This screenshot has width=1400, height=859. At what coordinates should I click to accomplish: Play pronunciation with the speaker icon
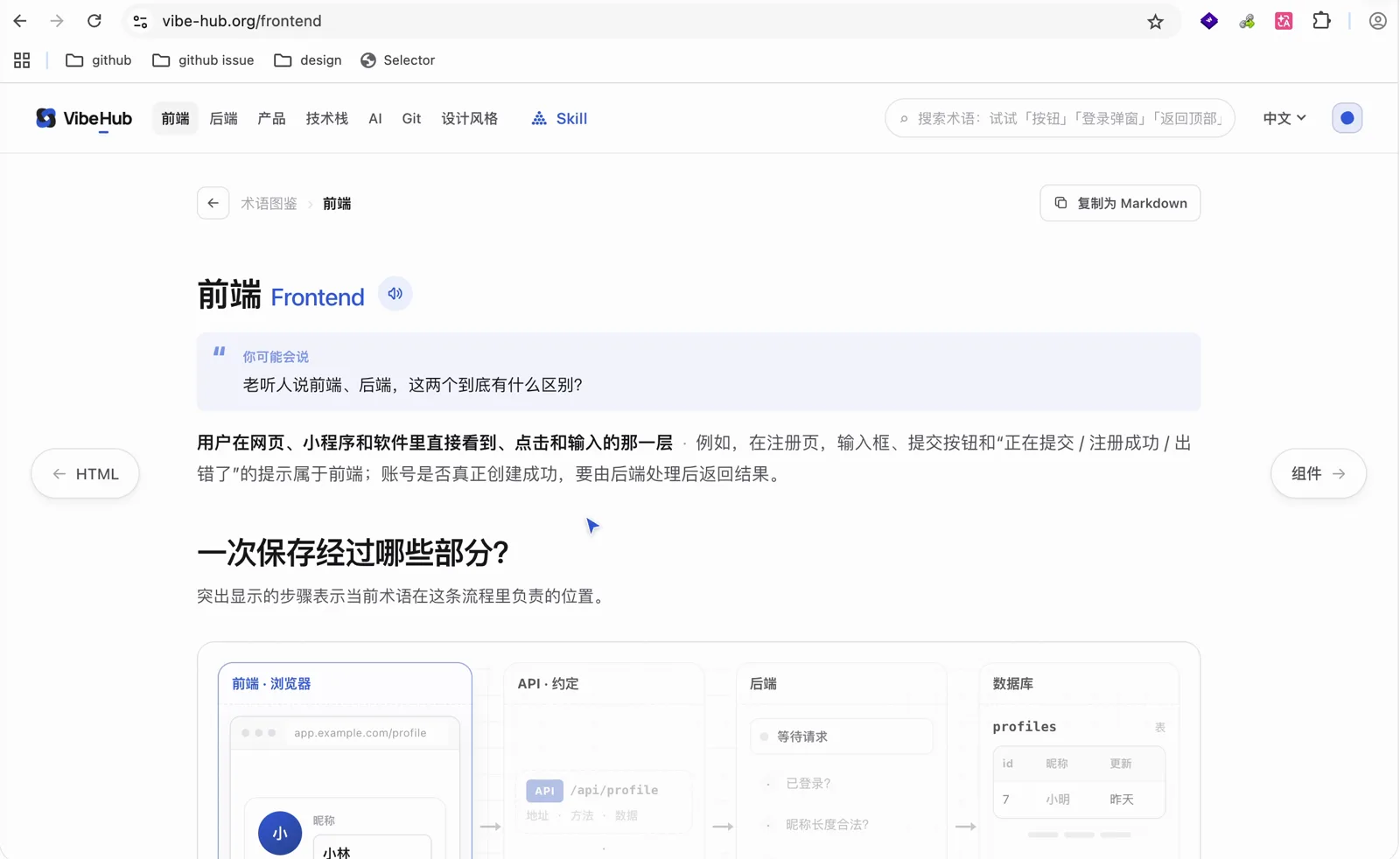[x=395, y=294]
